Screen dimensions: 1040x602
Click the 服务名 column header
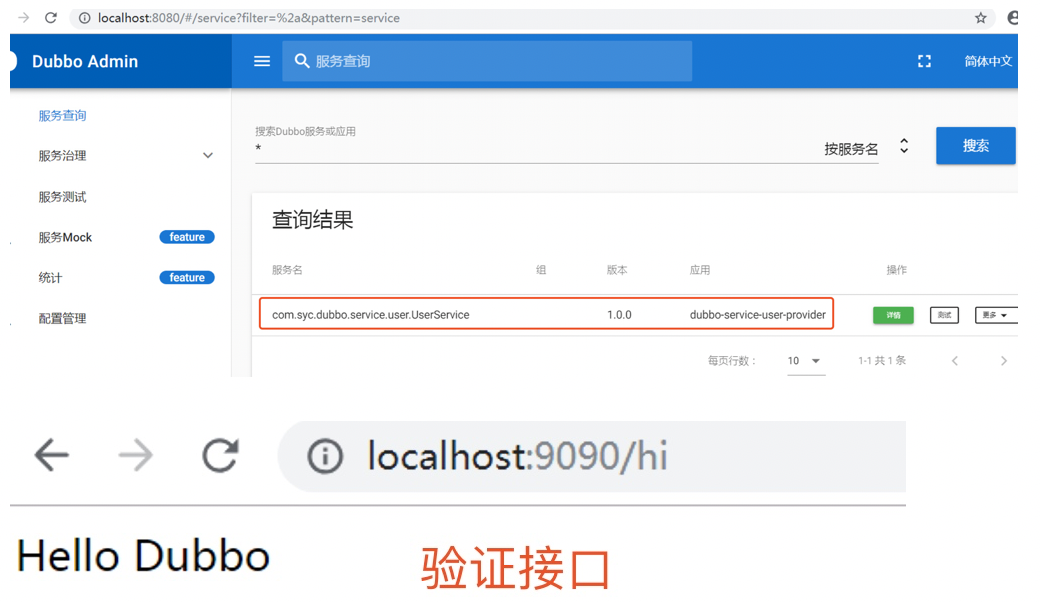[x=287, y=270]
